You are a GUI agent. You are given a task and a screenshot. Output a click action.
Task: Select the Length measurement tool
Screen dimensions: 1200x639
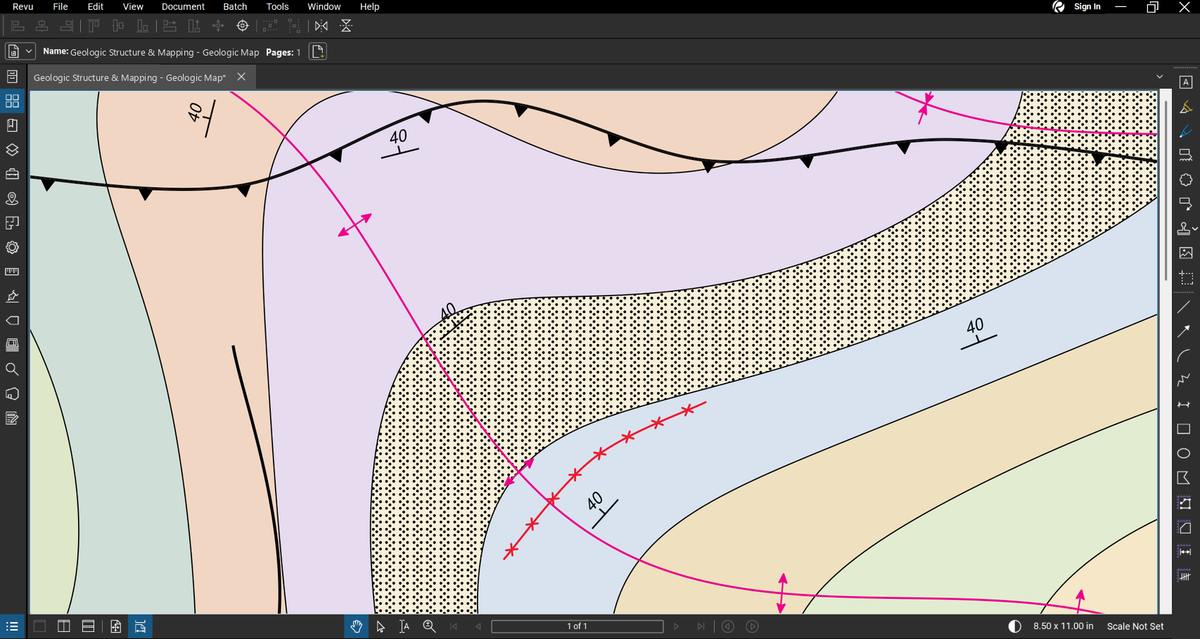(x=1185, y=551)
